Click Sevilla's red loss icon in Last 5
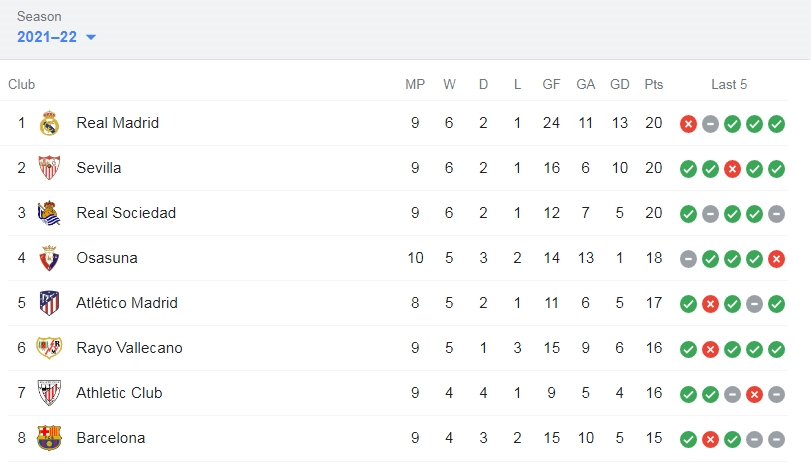811x465 pixels. tap(732, 169)
